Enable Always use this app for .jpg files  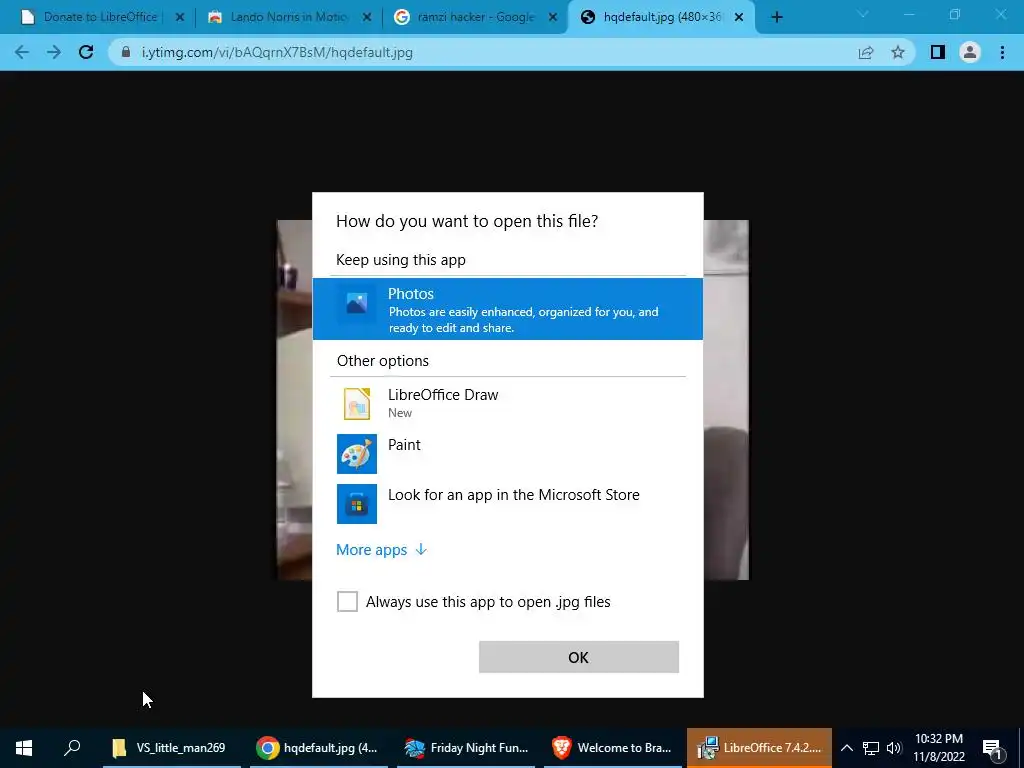(x=347, y=601)
